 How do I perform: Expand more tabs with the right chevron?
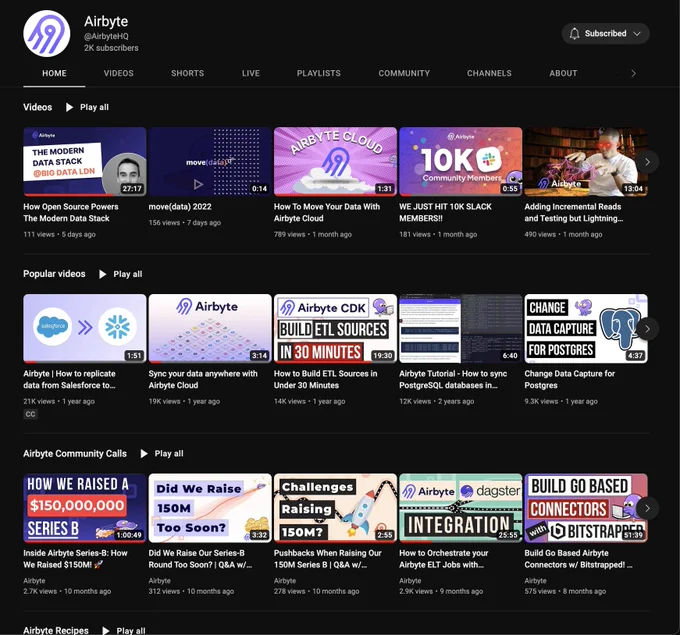click(633, 73)
